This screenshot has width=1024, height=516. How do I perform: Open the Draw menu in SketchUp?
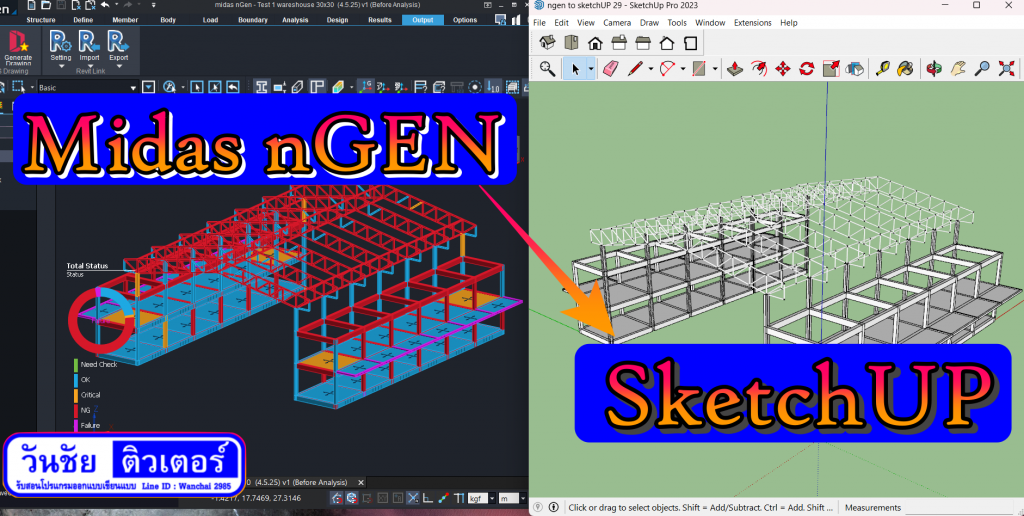[x=649, y=23]
